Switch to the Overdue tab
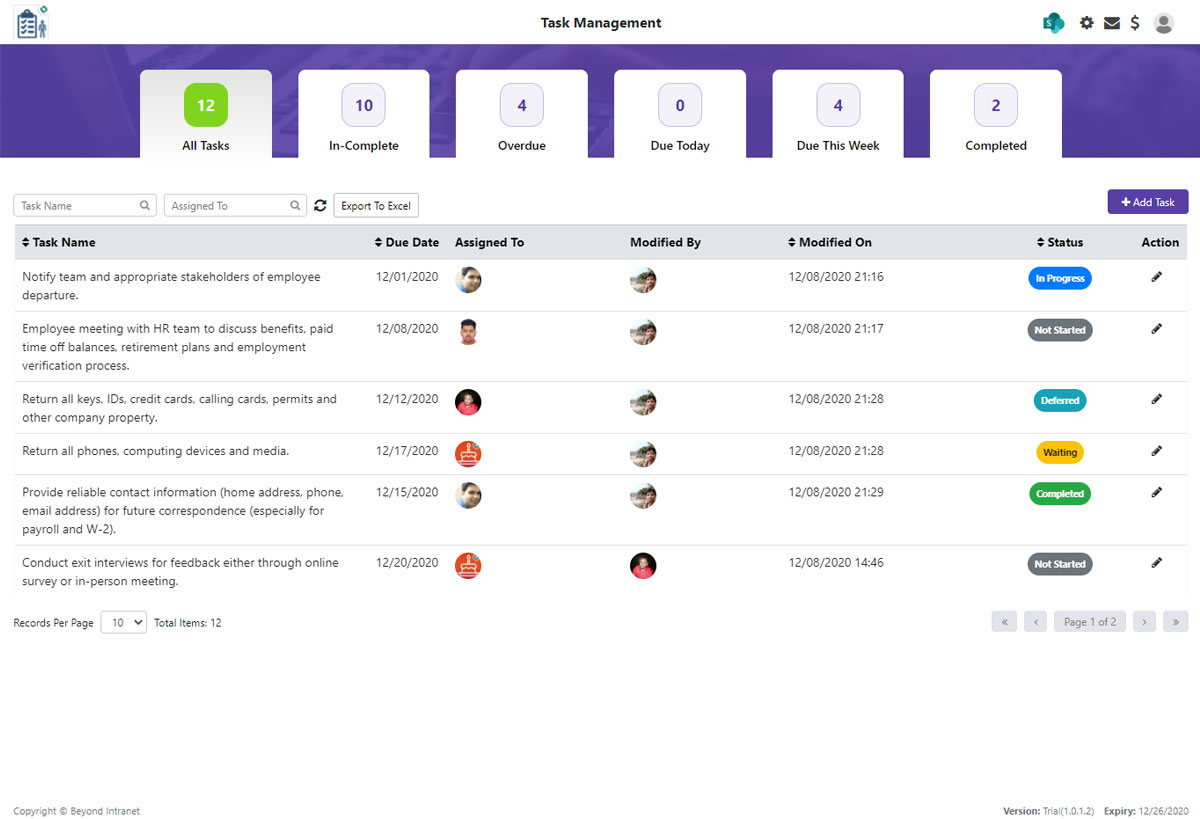 click(x=521, y=112)
